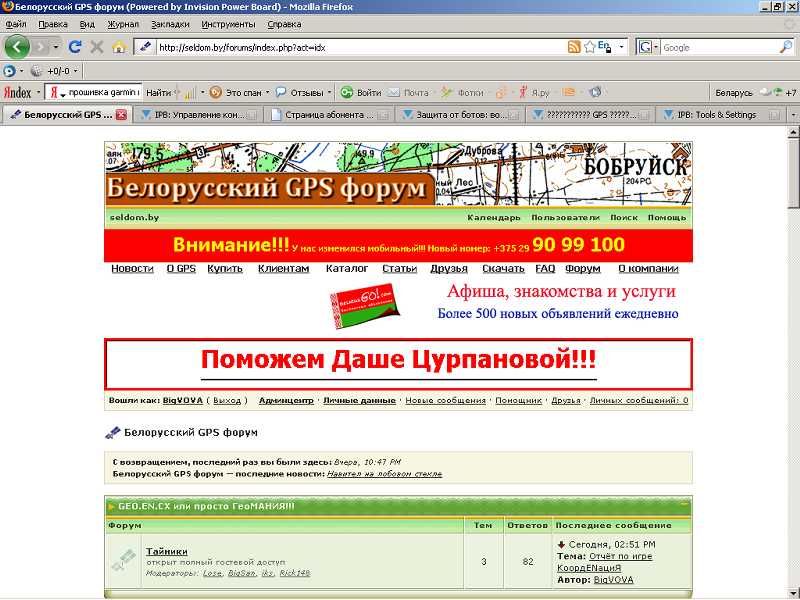The height and width of the screenshot is (600, 800).
Task: Stop loading with the gray X icon
Action: point(97,47)
